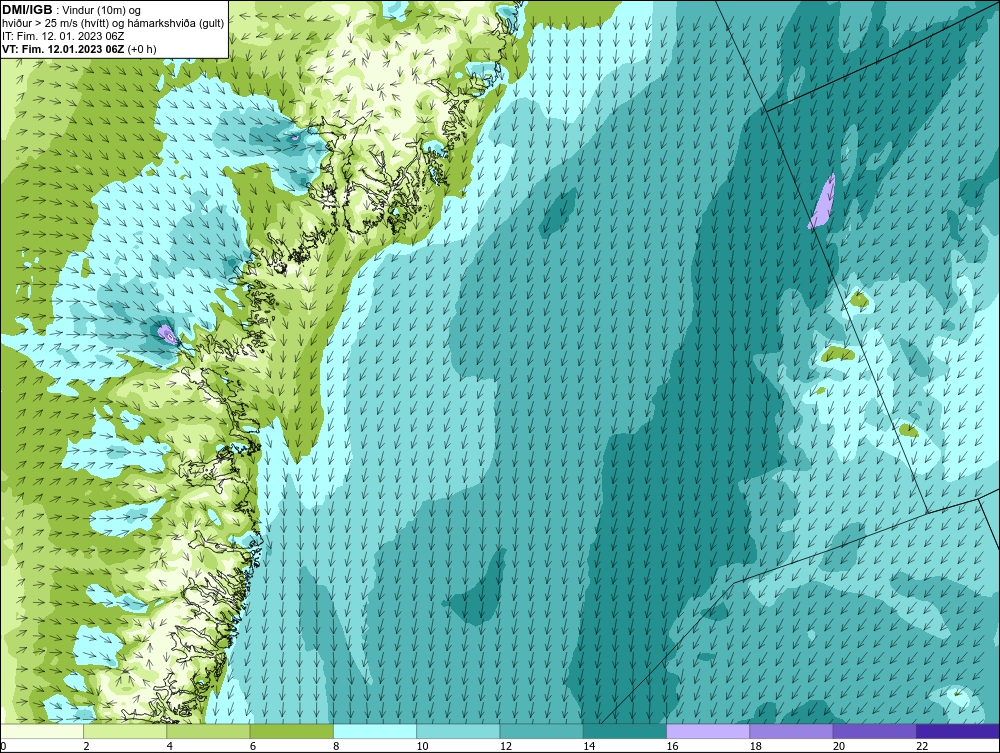The height and width of the screenshot is (753, 1000).
Task: Click the legend value '2'
Action: click(x=86, y=746)
